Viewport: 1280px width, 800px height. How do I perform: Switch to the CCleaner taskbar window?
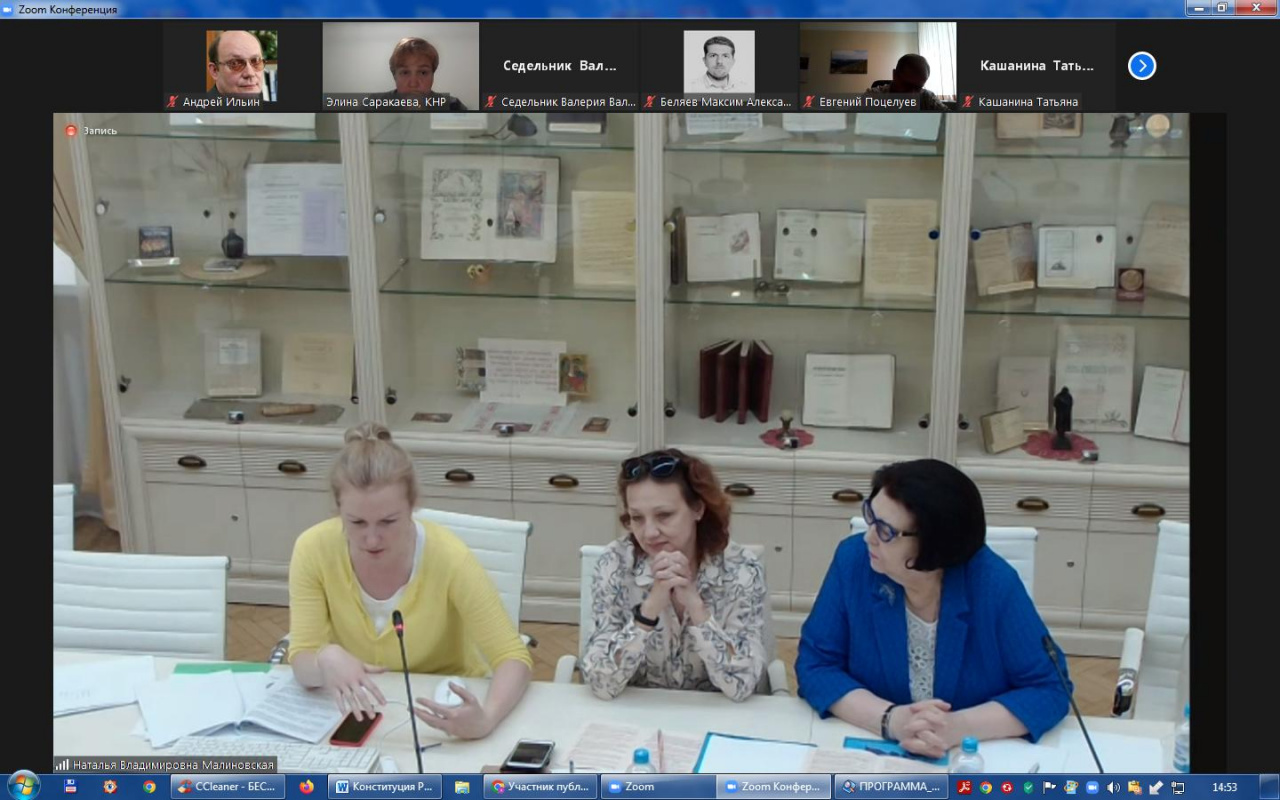pyautogui.click(x=226, y=787)
